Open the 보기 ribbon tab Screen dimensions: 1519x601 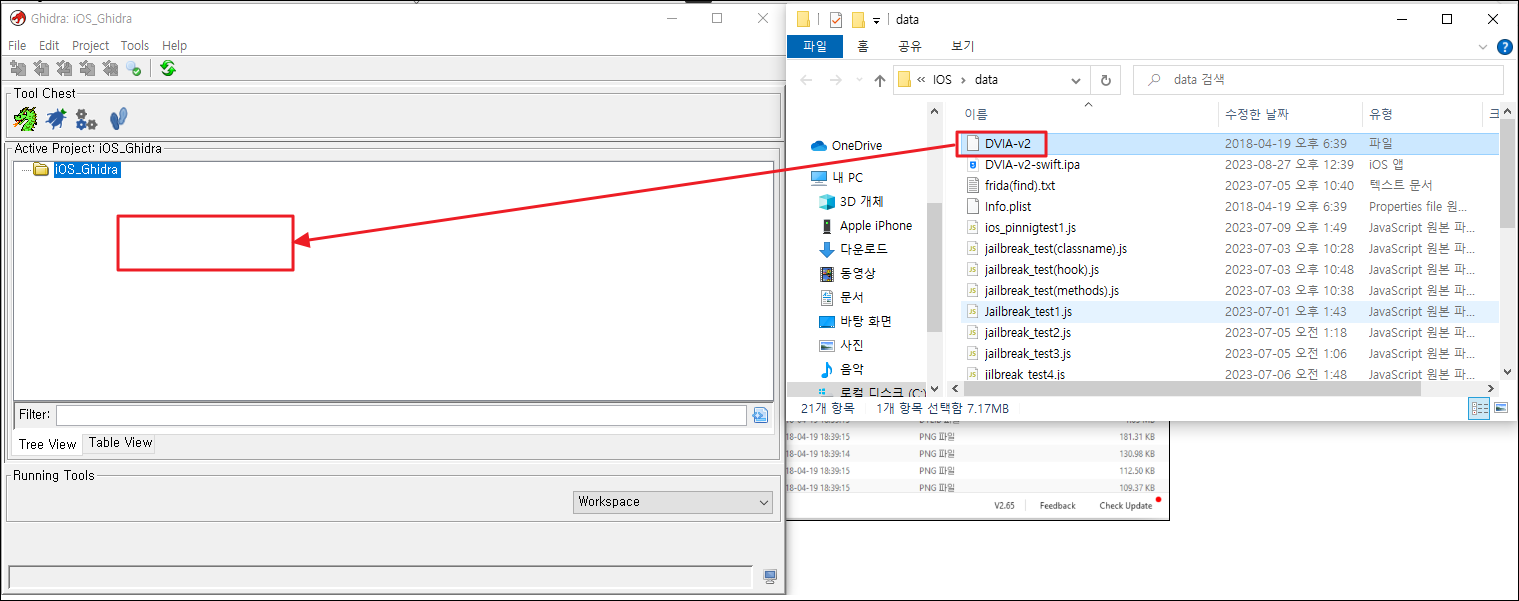pyautogui.click(x=962, y=46)
